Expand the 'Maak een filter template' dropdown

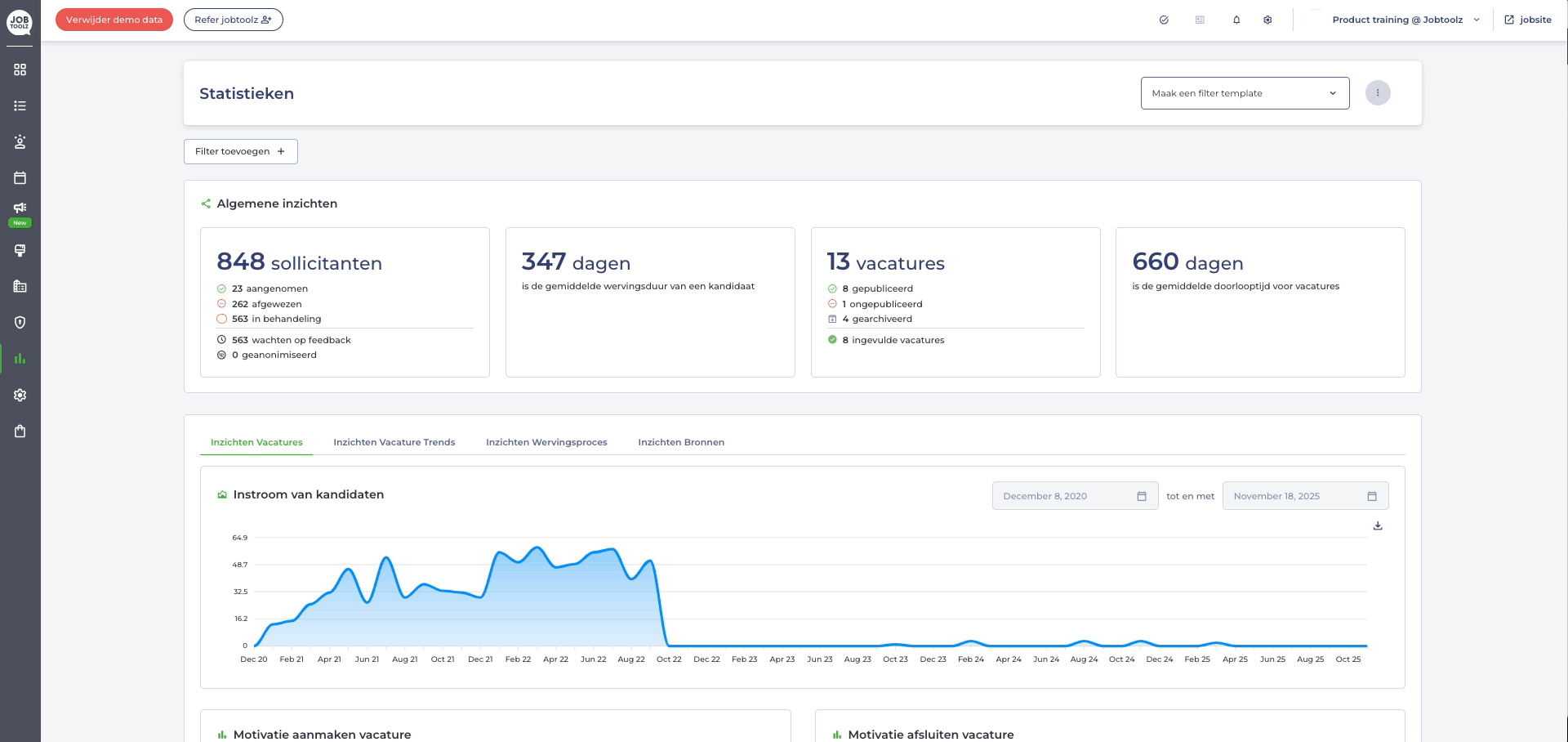(x=1245, y=93)
